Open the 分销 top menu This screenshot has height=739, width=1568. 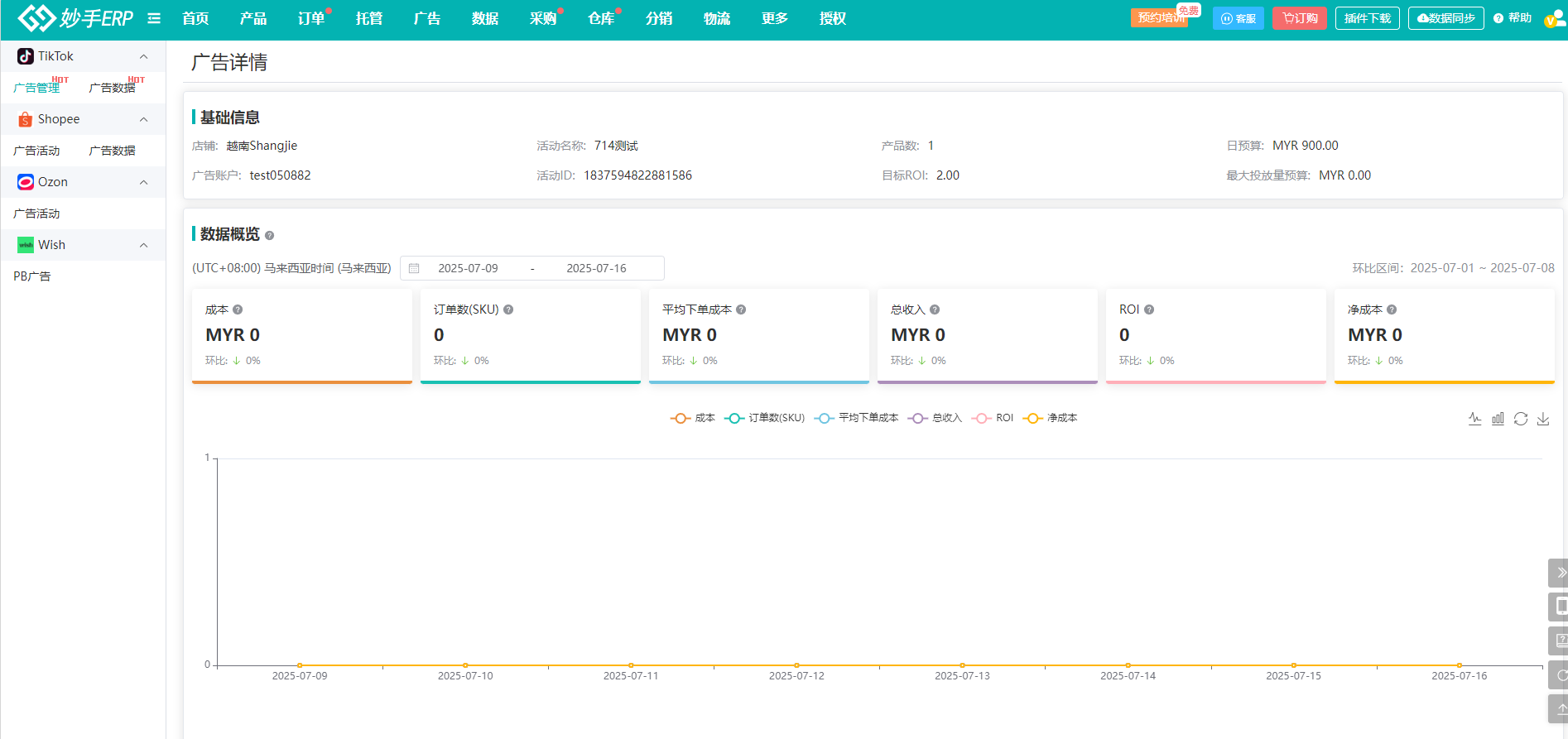tap(659, 18)
